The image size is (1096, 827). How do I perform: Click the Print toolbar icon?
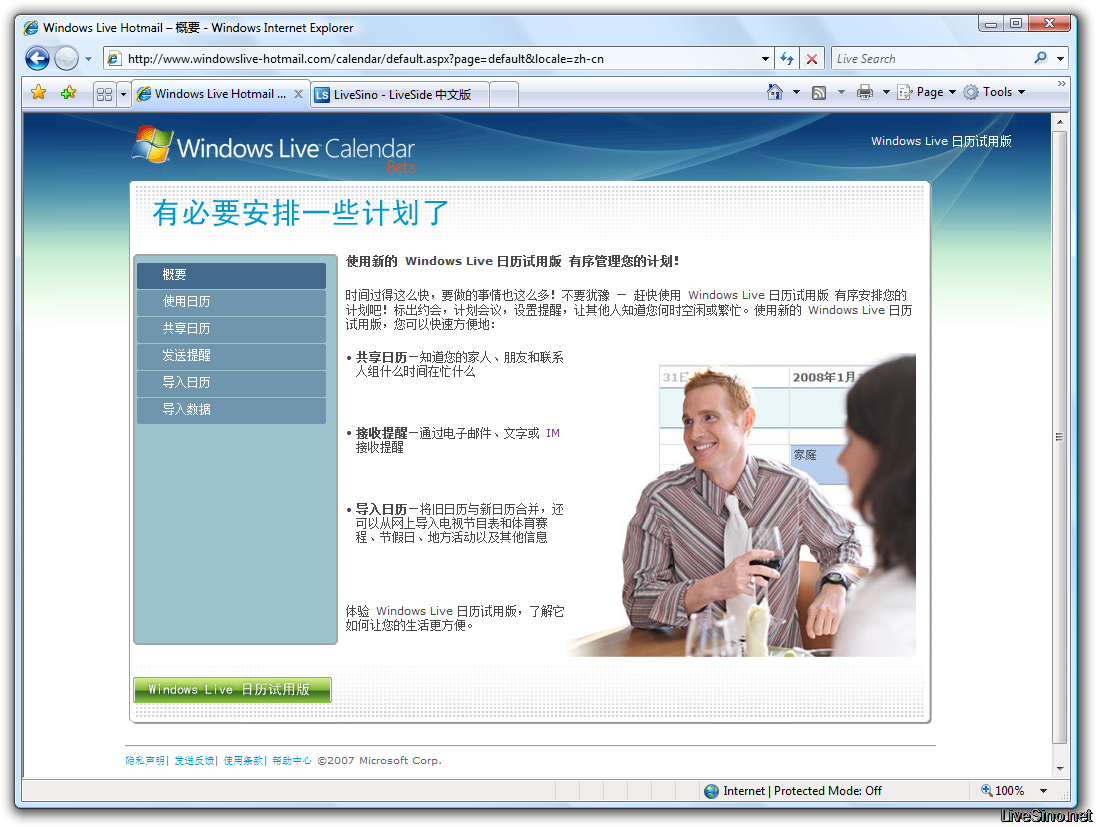tap(865, 92)
